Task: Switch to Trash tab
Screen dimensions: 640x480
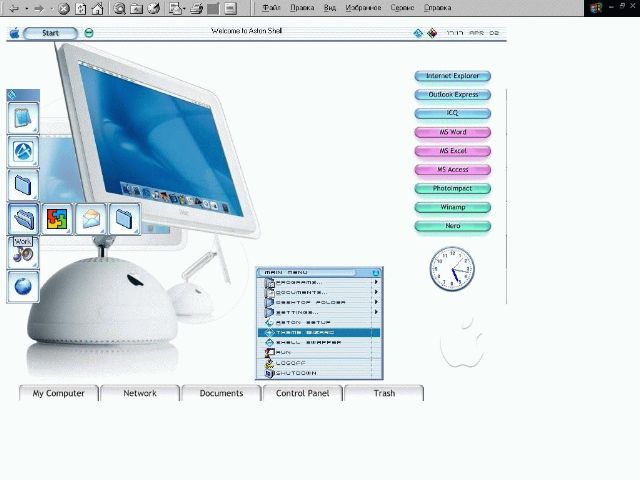Action: 384,393
